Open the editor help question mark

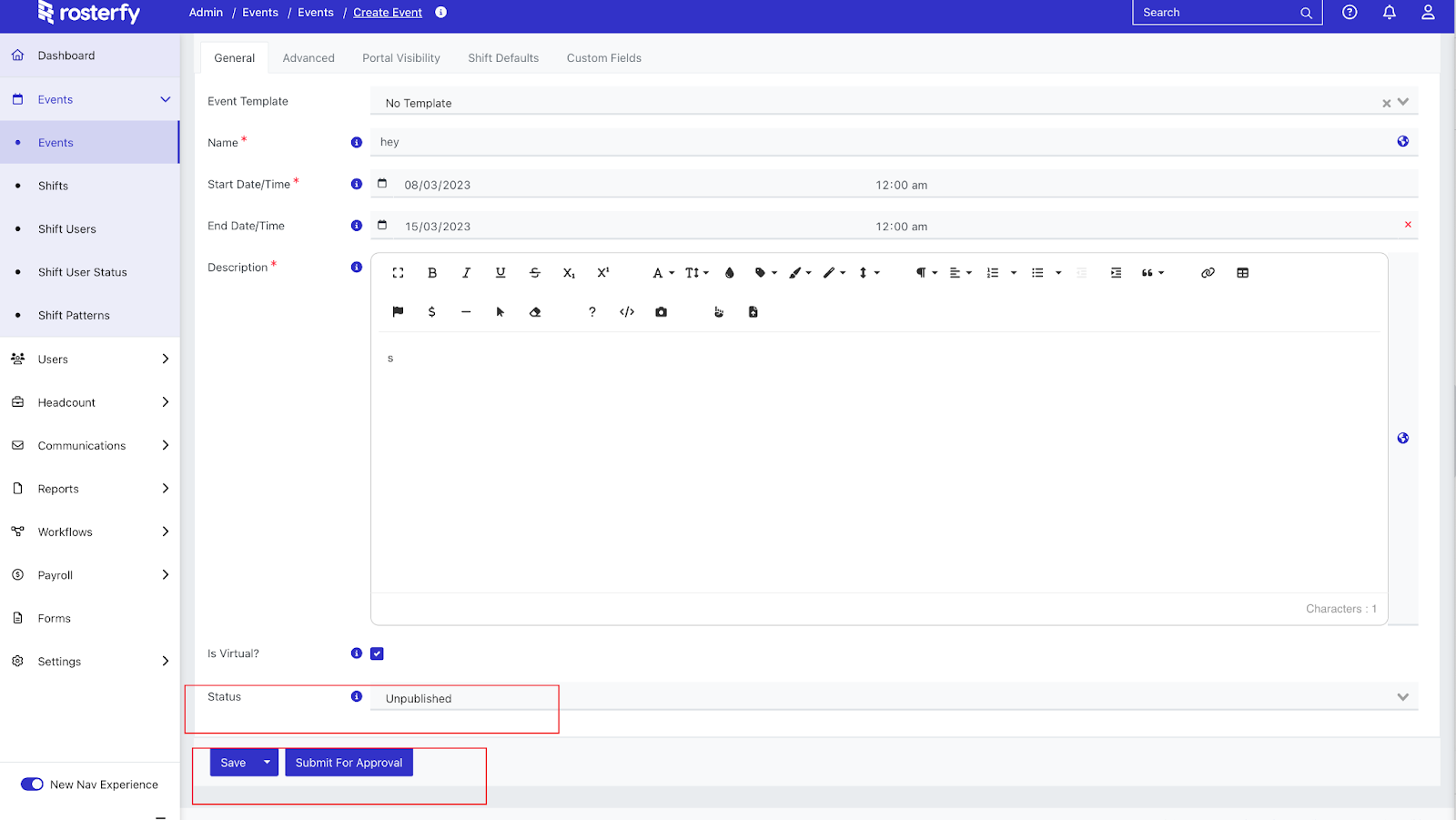[592, 312]
